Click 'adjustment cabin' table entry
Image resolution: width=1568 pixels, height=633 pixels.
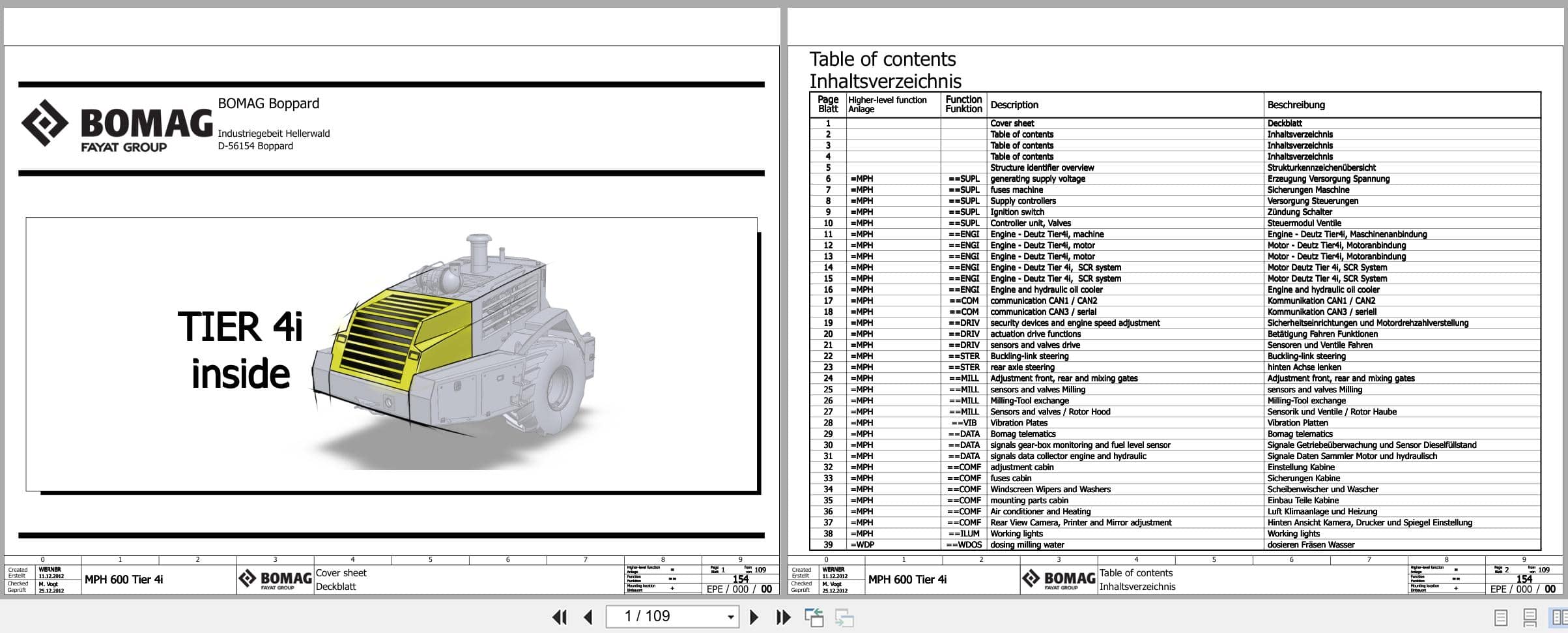click(x=1021, y=467)
